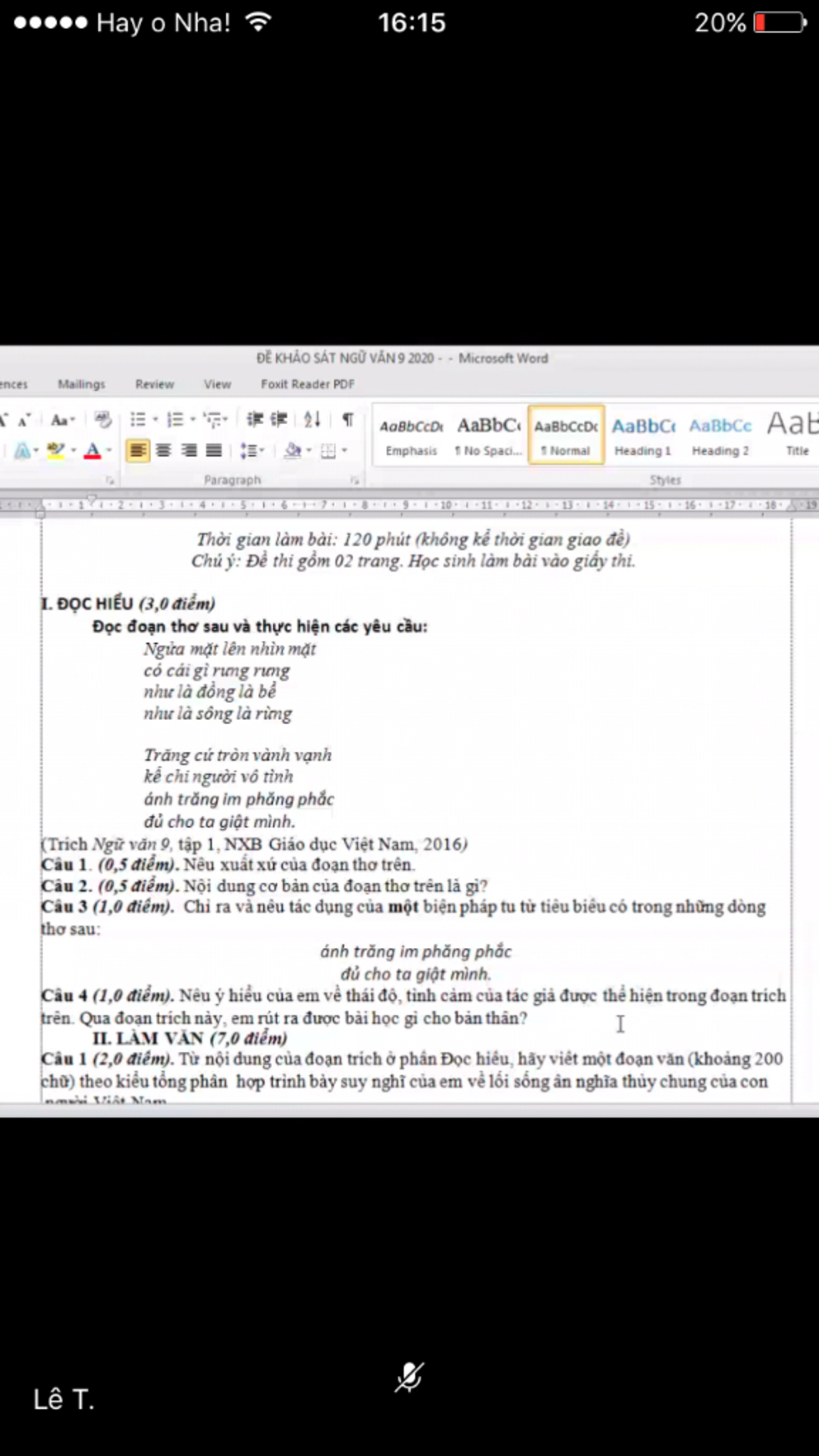Click the Sort icon
This screenshot has width=819, height=1456.
pos(312,419)
